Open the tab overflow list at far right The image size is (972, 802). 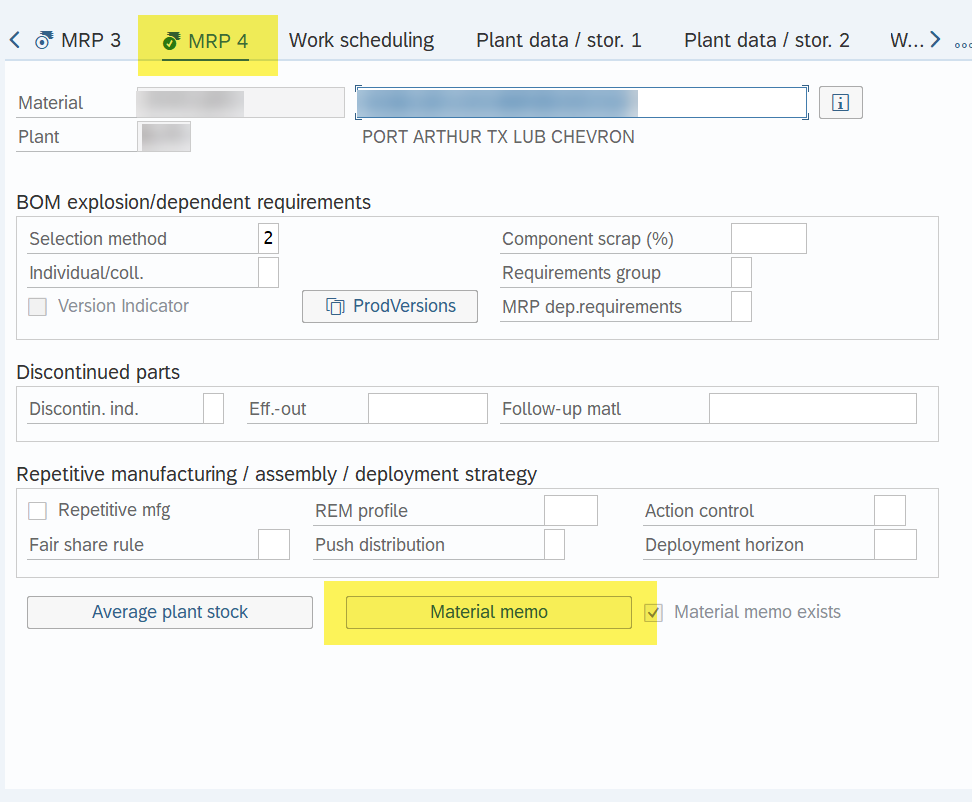click(x=962, y=43)
